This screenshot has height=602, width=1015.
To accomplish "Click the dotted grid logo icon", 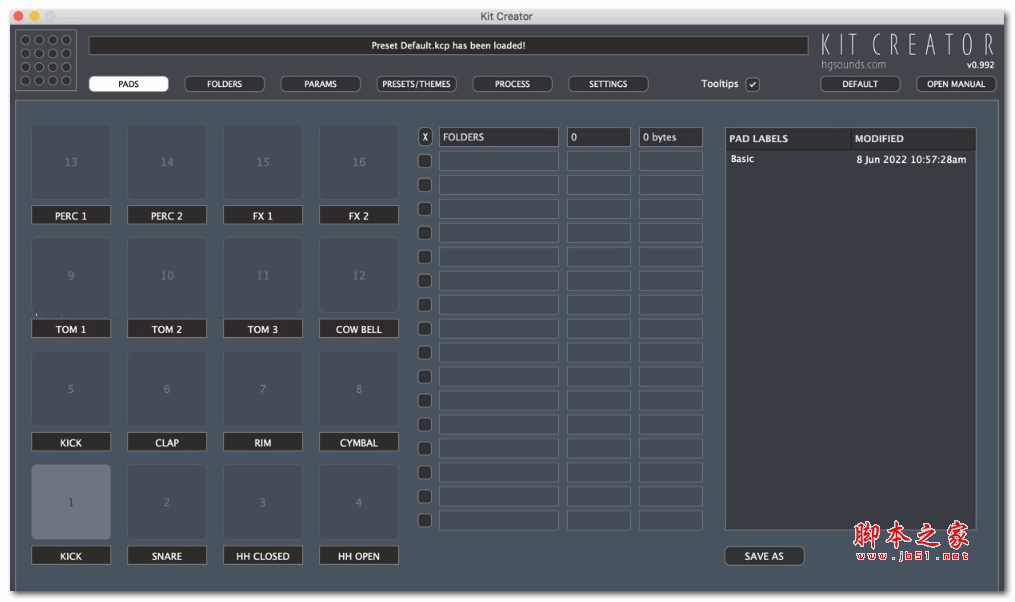I will click(46, 60).
